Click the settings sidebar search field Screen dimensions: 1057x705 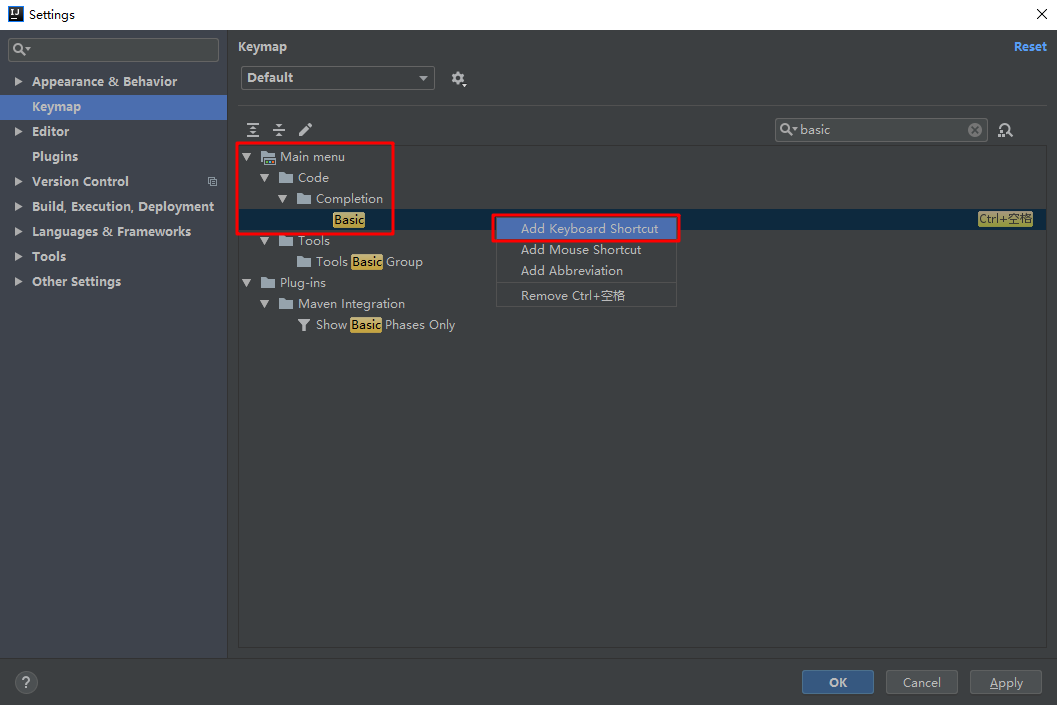point(113,49)
